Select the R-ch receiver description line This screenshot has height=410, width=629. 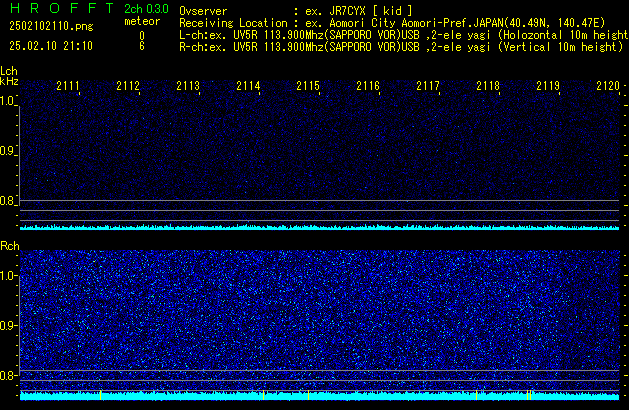tap(401, 47)
